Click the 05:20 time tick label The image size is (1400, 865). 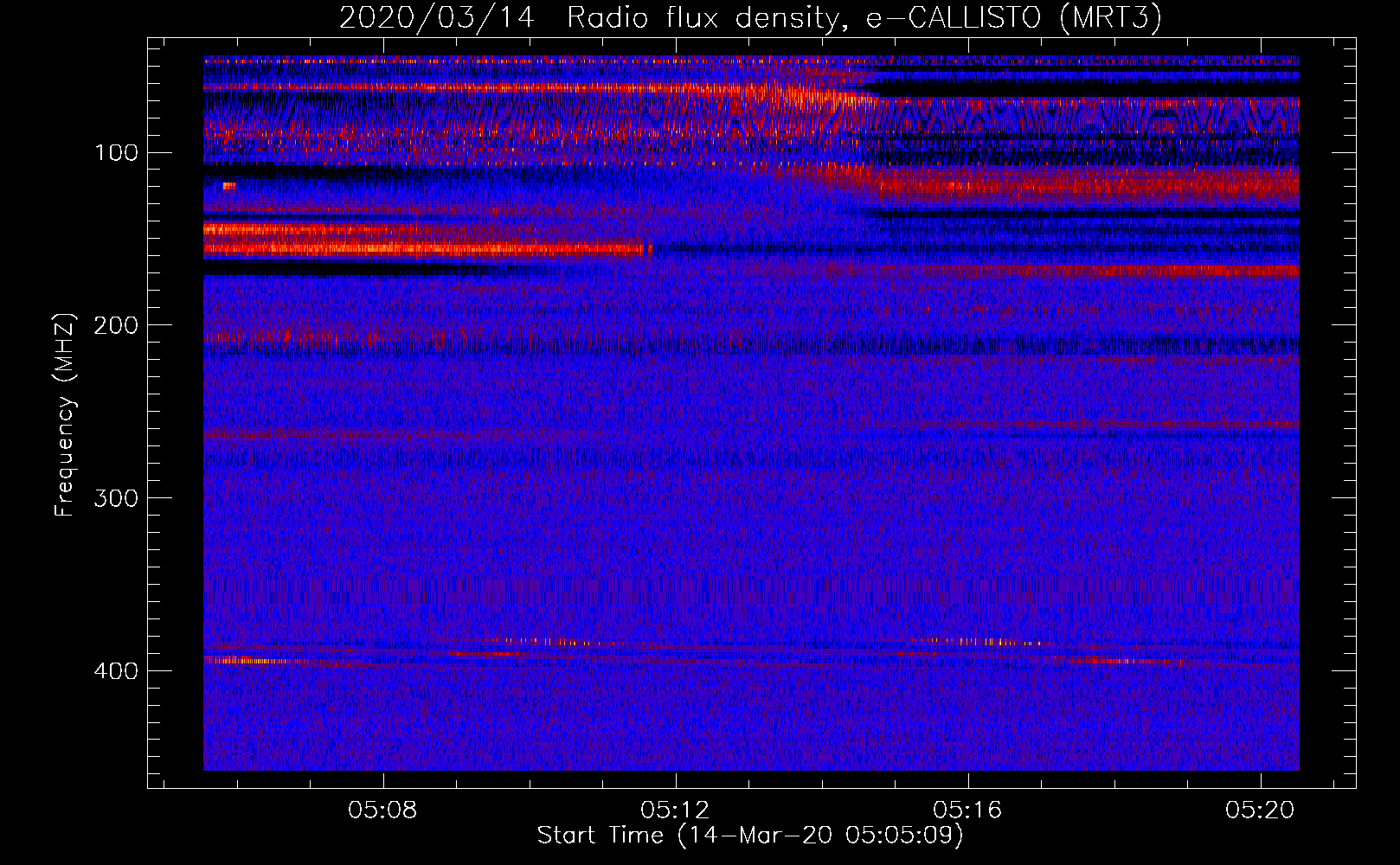1260,810
